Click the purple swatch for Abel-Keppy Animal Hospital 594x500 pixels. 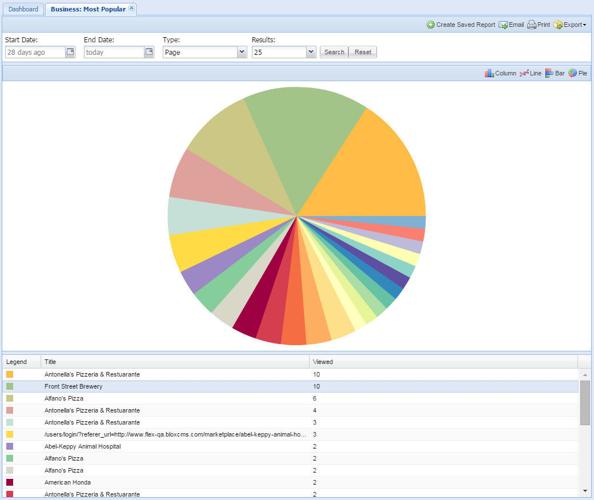pos(9,446)
